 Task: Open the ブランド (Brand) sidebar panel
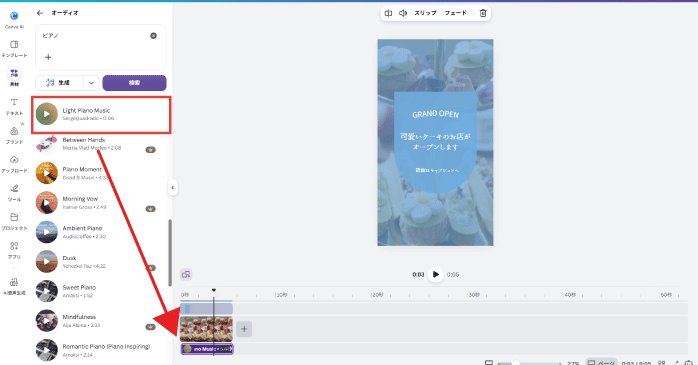14,135
